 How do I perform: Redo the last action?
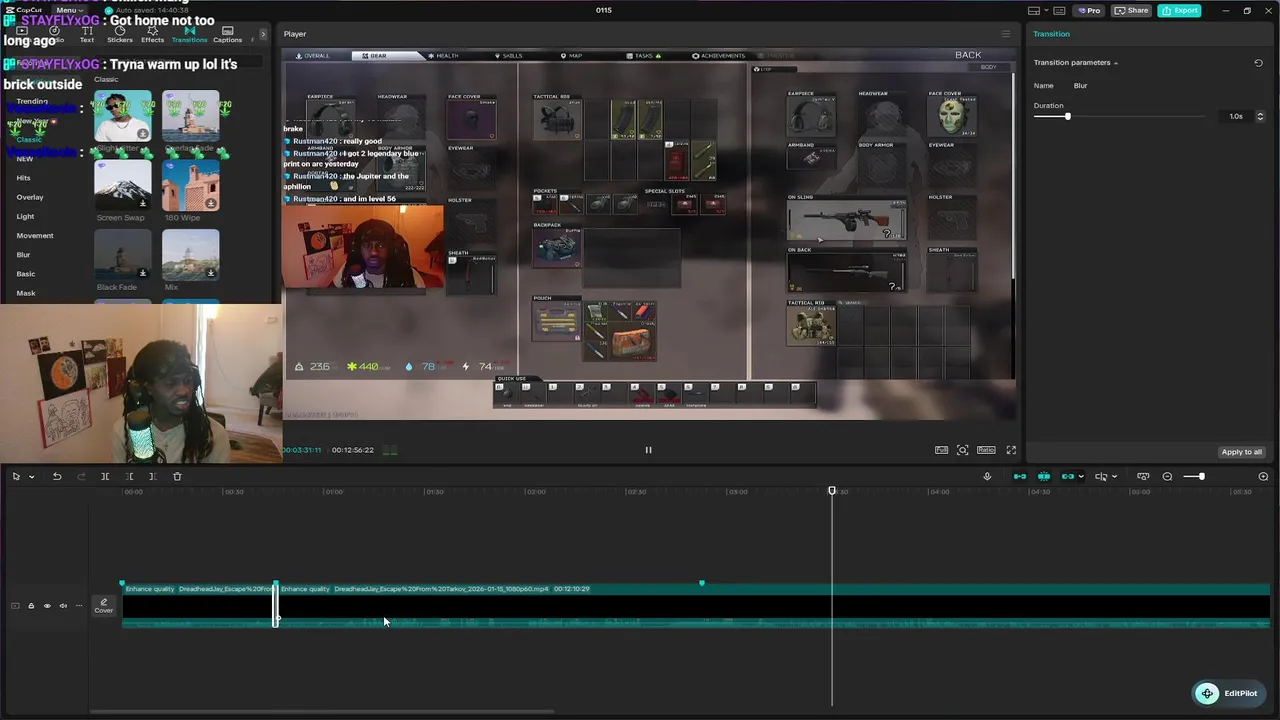click(x=81, y=477)
